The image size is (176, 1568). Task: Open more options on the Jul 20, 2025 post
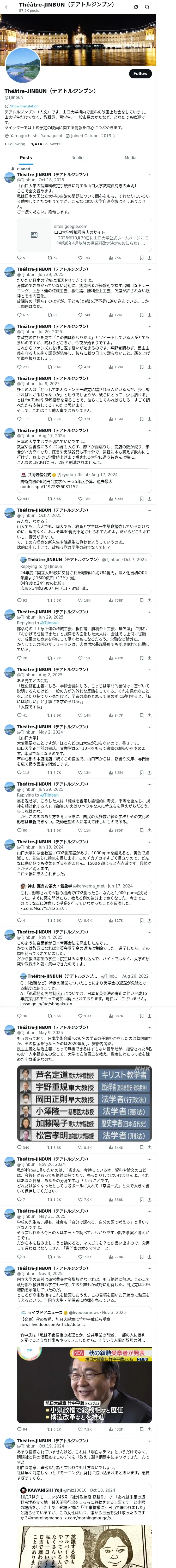(149, 327)
